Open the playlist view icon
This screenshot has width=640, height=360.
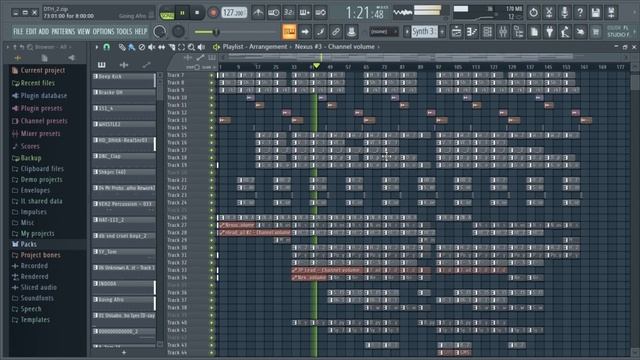pyautogui.click(x=456, y=31)
